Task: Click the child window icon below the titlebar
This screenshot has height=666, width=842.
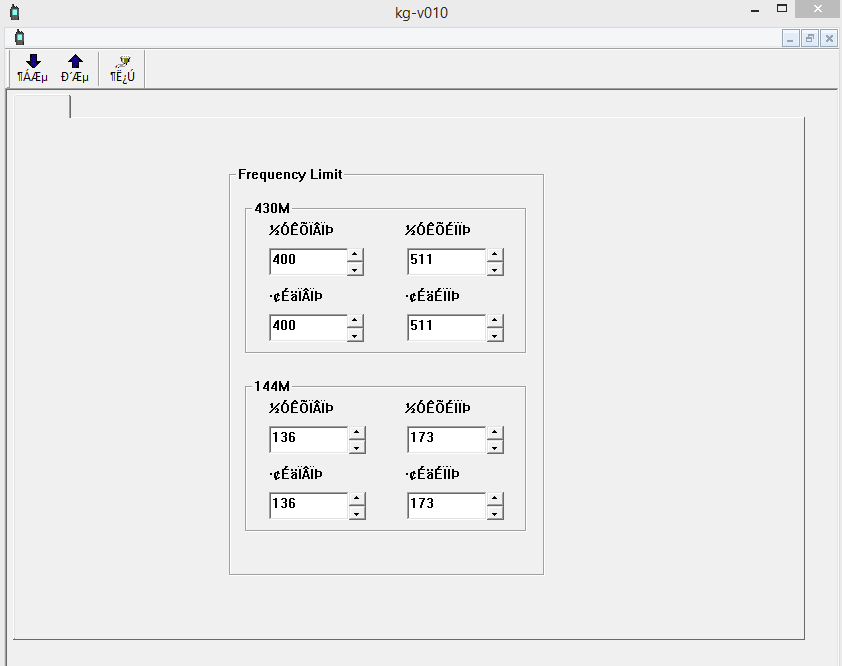Action: [18, 37]
